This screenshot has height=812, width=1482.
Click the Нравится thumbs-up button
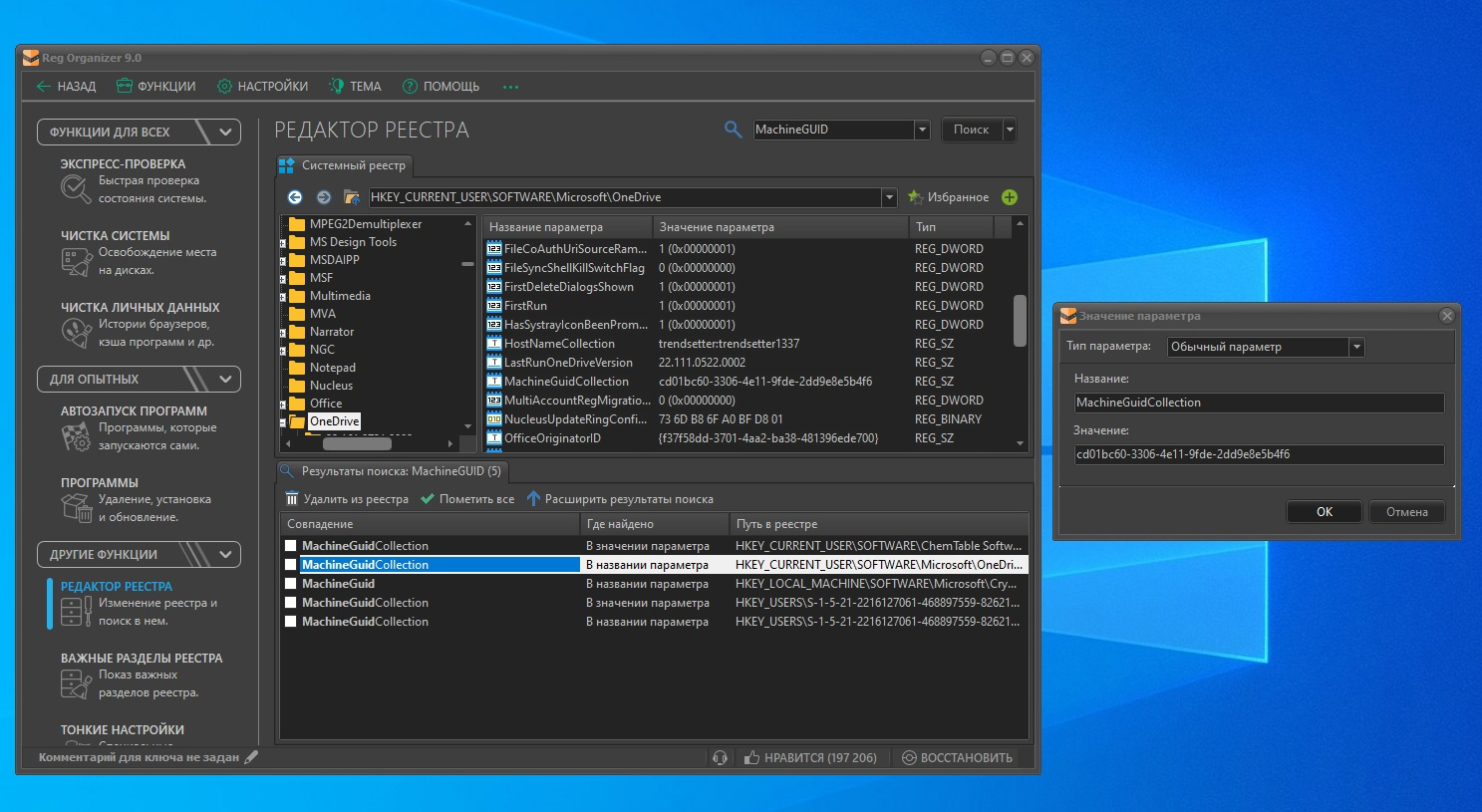(810, 758)
